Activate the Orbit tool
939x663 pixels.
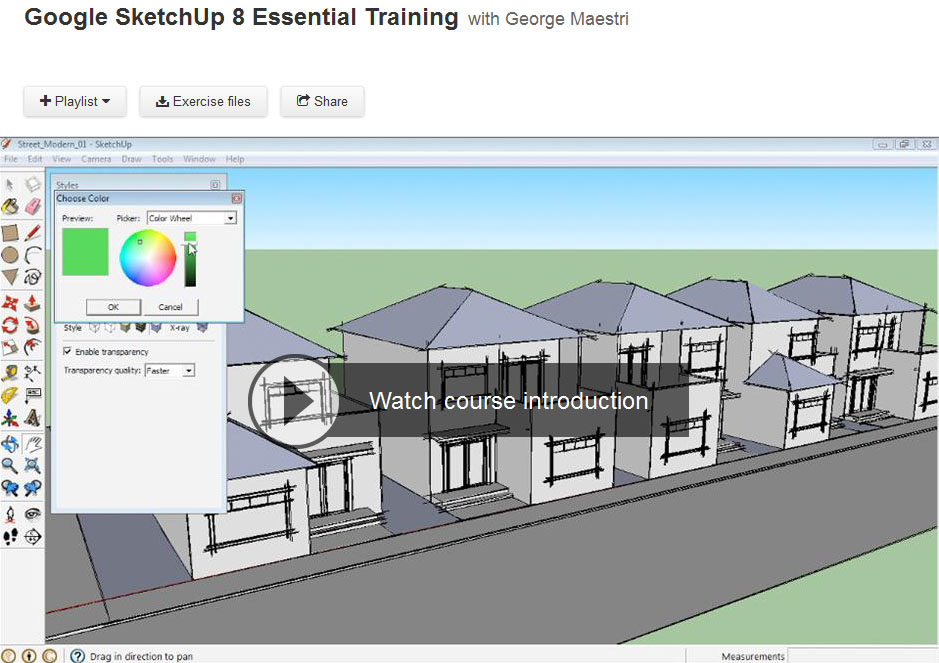click(x=10, y=444)
